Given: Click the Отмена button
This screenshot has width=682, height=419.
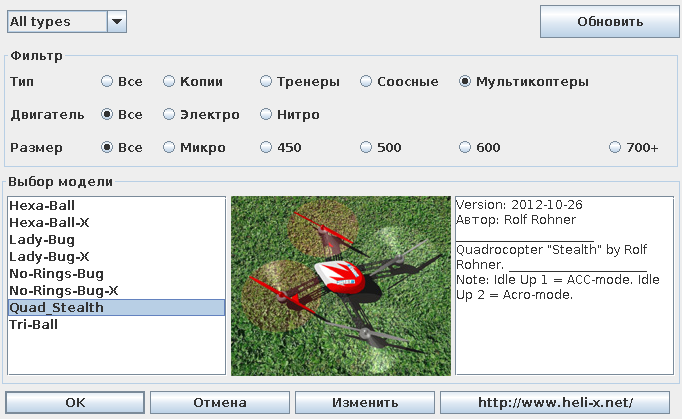Looking at the screenshot, I should coord(220,402).
